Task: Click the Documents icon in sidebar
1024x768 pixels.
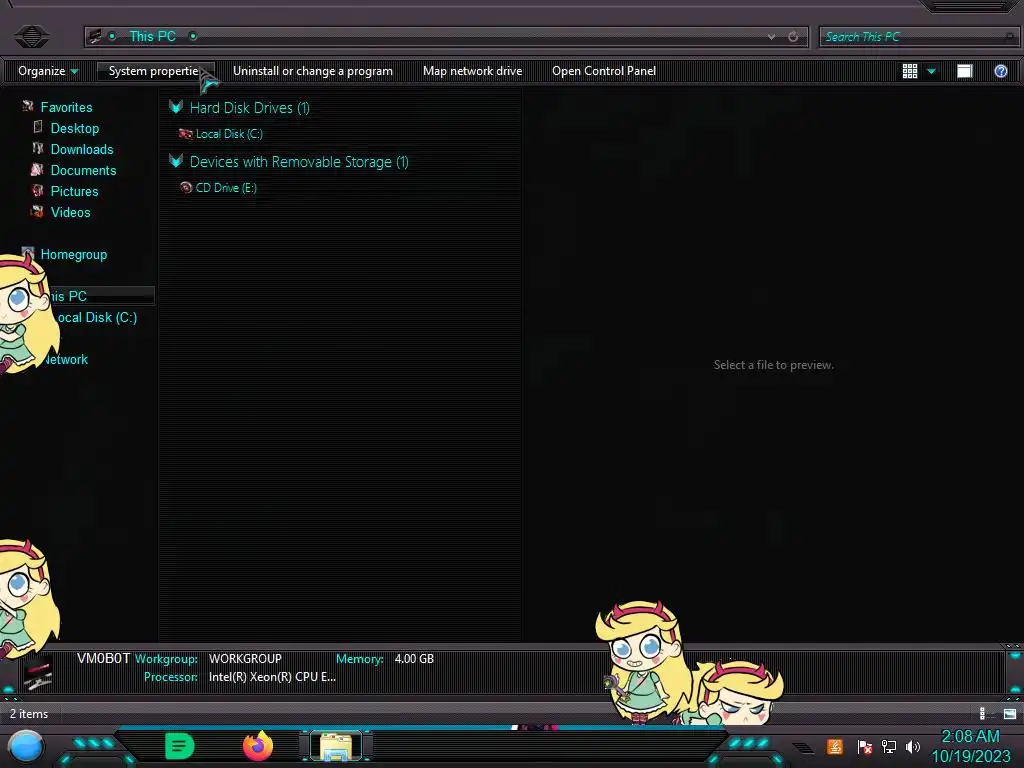Action: [37, 169]
